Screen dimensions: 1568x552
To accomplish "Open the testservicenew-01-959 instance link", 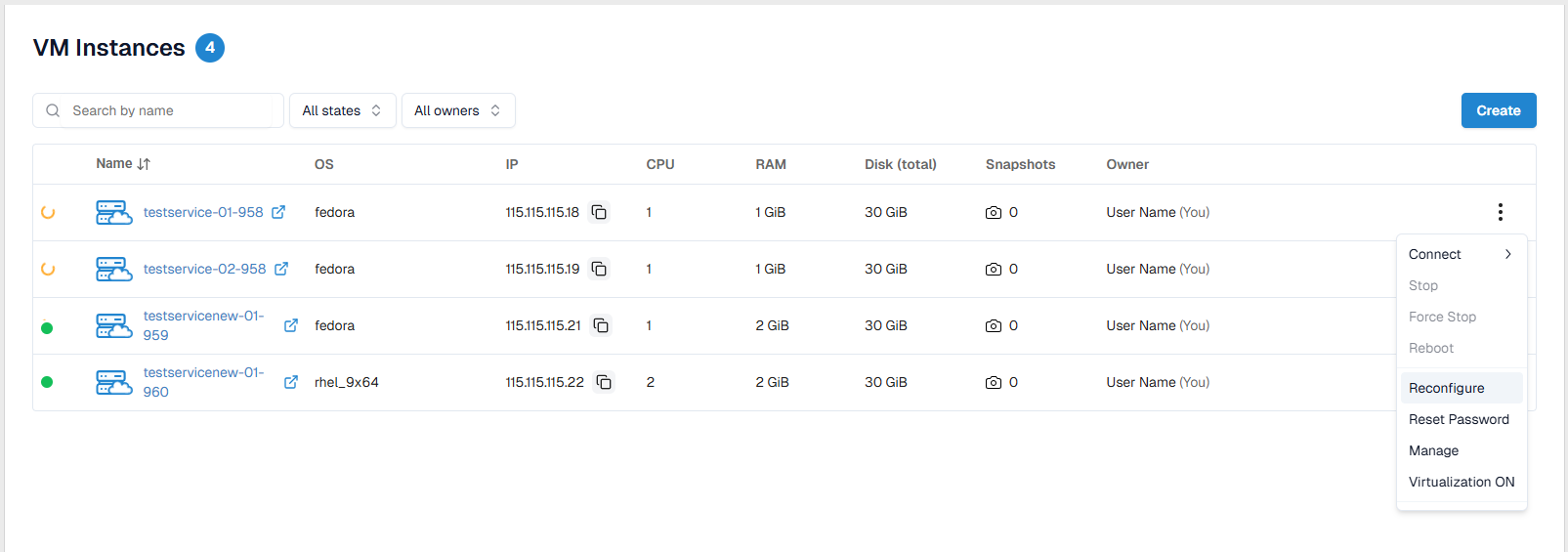I will (203, 325).
